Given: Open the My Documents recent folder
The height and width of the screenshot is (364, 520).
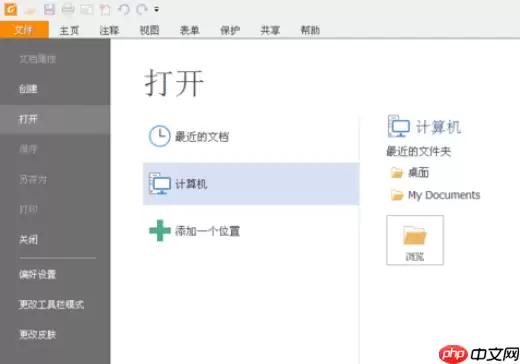Looking at the screenshot, I should [444, 195].
